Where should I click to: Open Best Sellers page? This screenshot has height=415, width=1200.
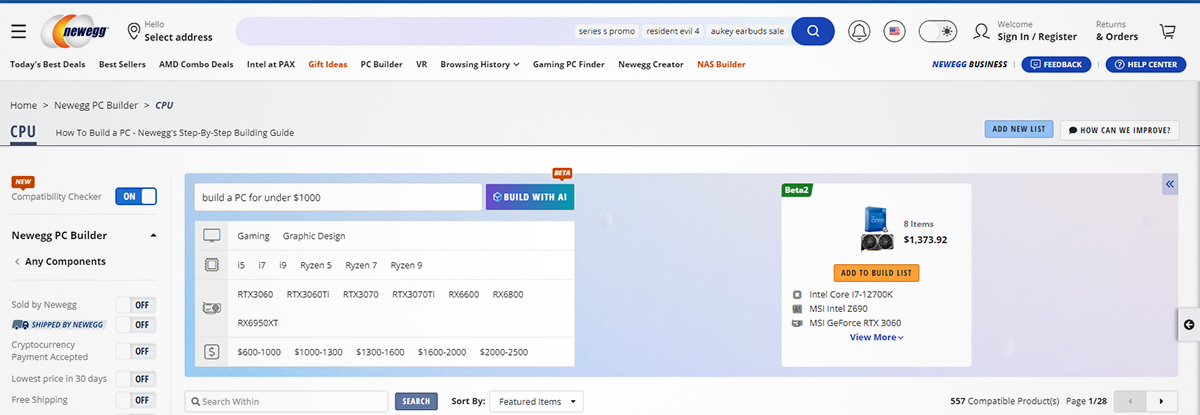[123, 64]
